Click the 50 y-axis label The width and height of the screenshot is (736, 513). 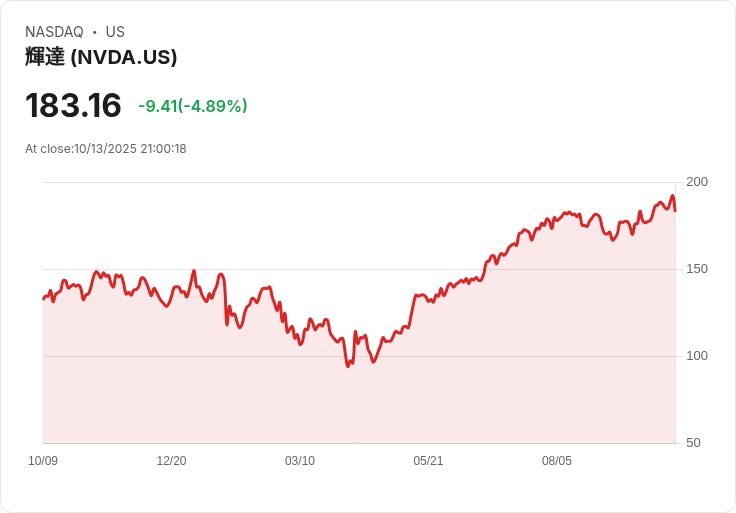pos(693,443)
